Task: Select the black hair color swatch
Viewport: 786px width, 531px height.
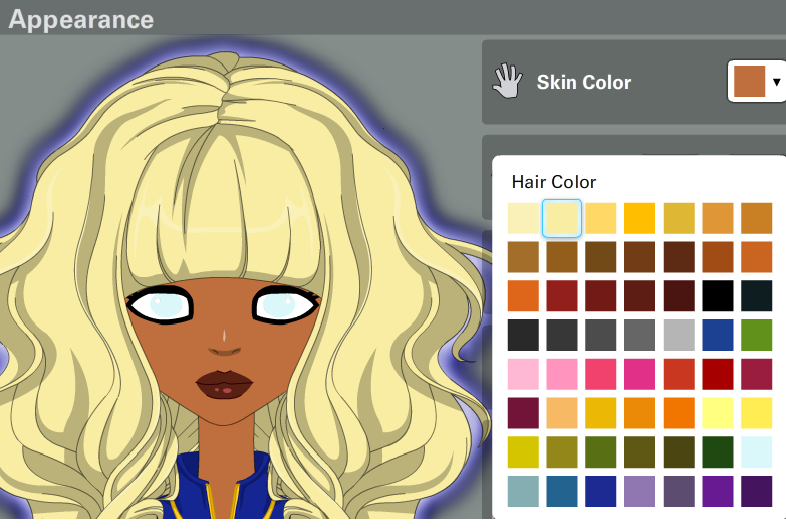Action: pyautogui.click(x=718, y=296)
